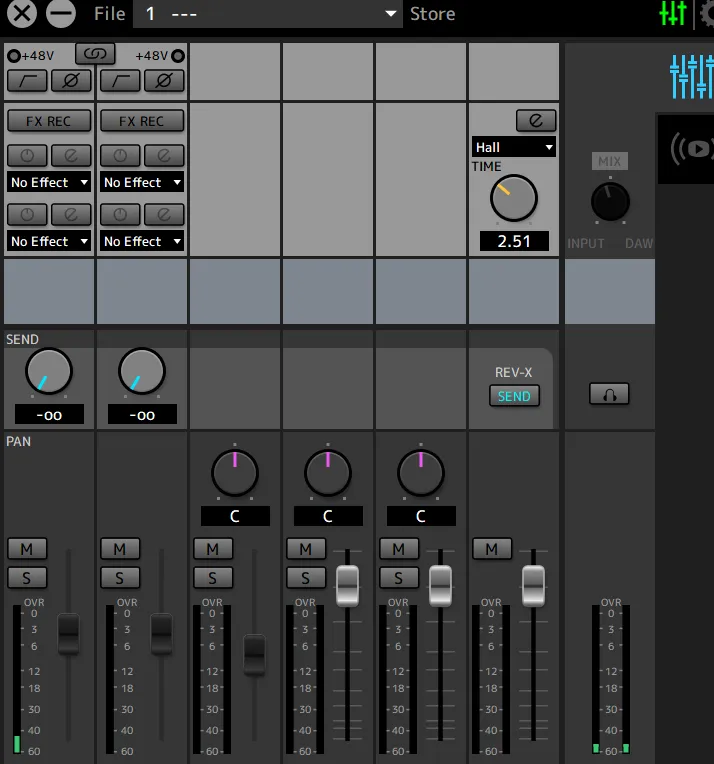Enable the REV-X SEND button

[x=514, y=396]
